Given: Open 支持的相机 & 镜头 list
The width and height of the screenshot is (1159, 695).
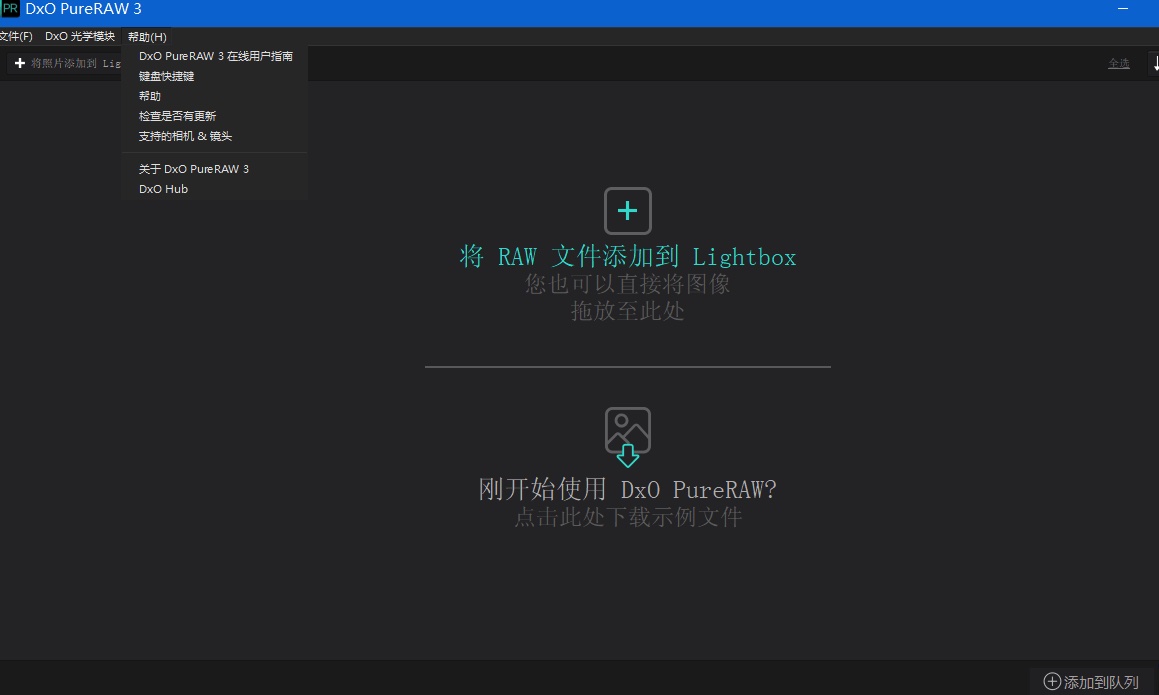Looking at the screenshot, I should (x=215, y=136).
